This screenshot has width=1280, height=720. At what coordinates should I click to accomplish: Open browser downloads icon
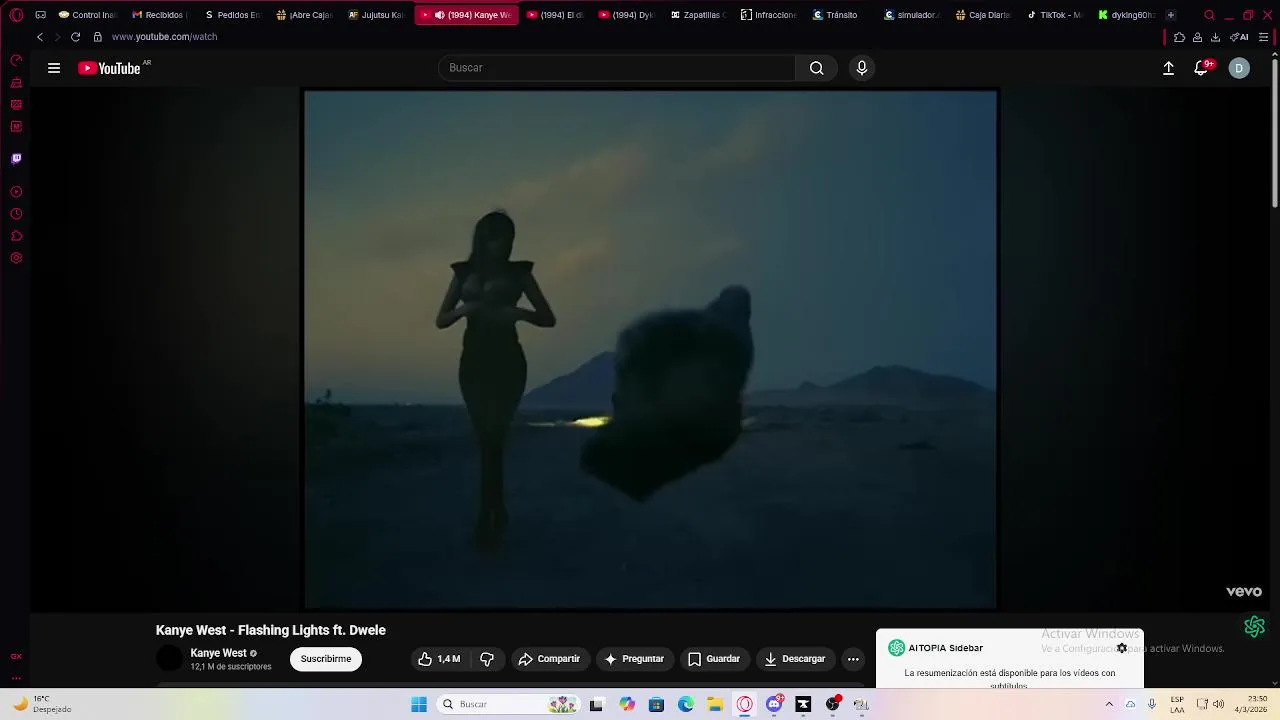(1215, 37)
